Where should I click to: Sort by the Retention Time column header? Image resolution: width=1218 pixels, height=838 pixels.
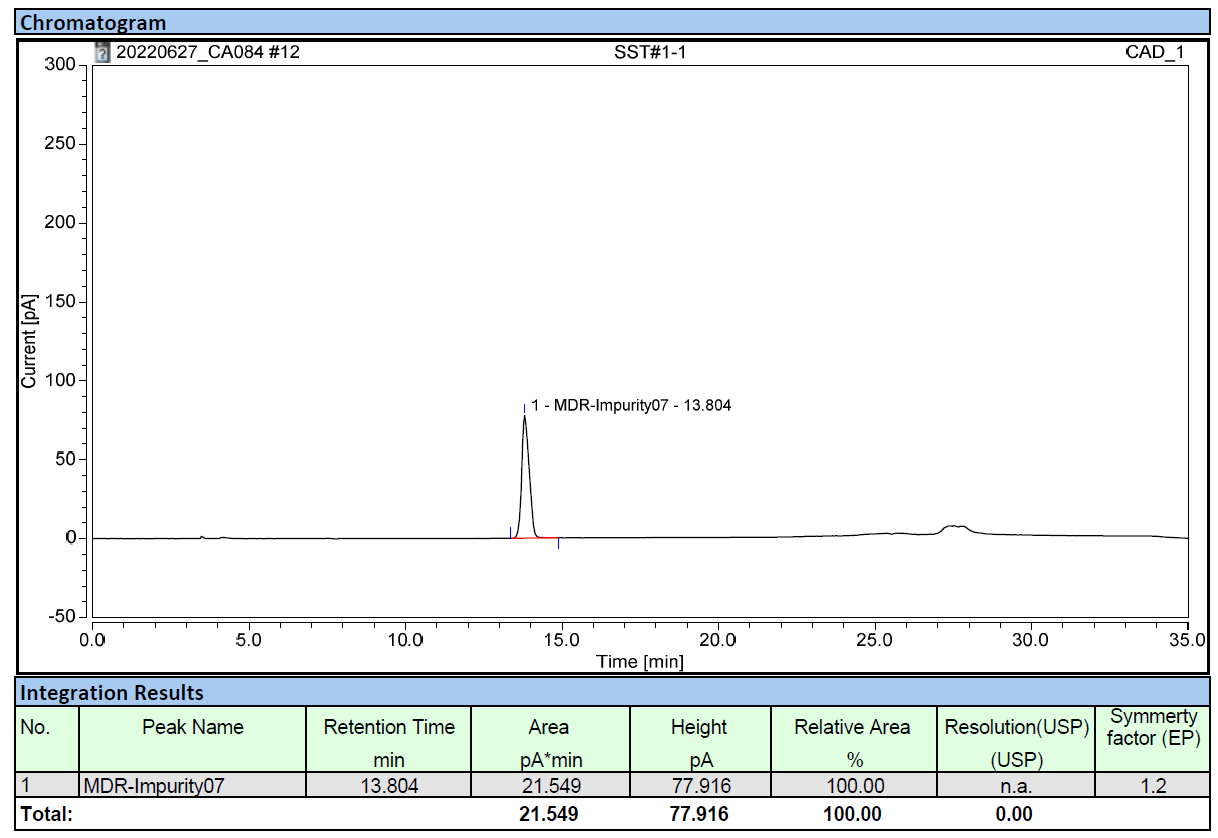point(389,727)
